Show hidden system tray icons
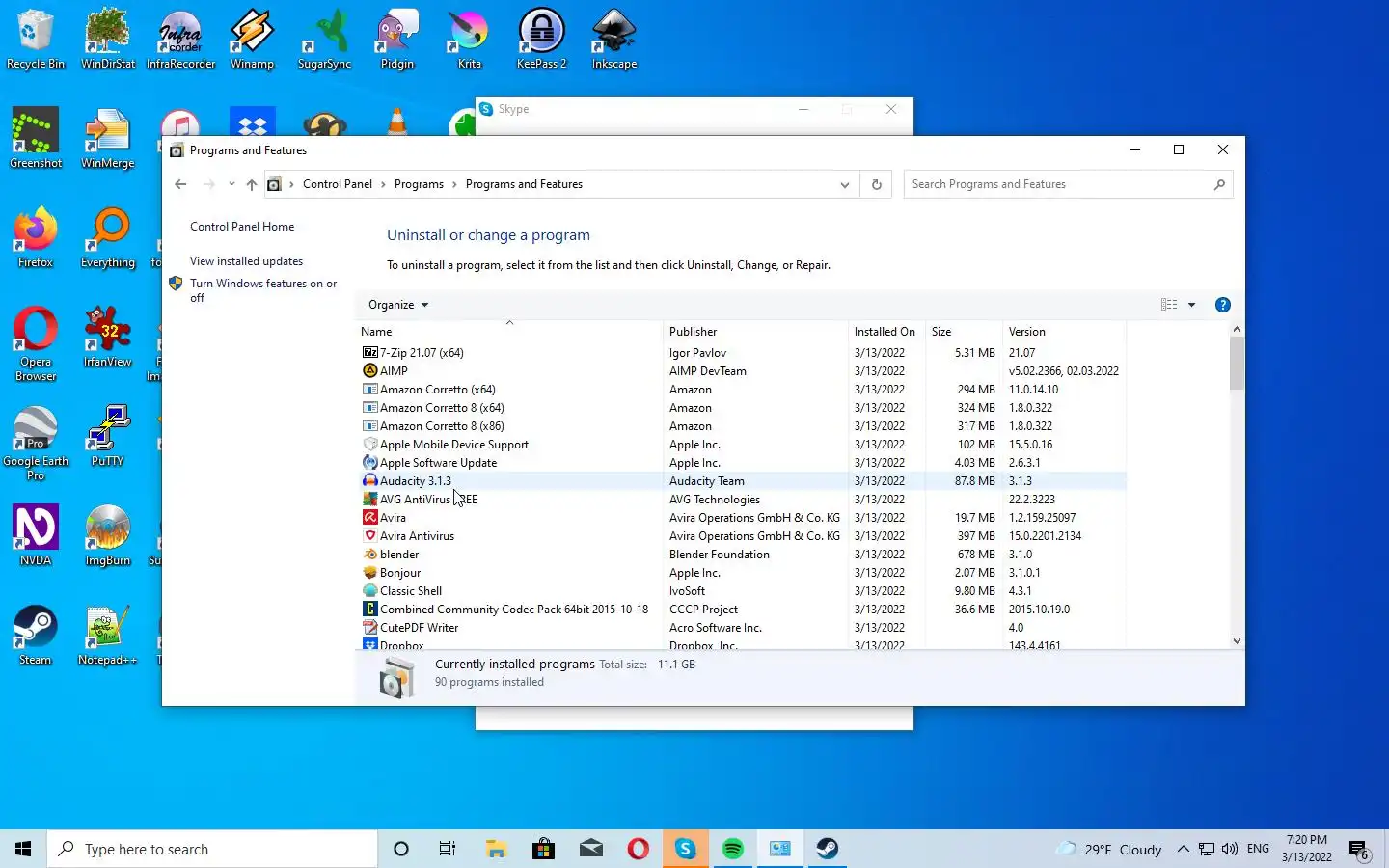This screenshot has height=868, width=1389. tap(1184, 849)
